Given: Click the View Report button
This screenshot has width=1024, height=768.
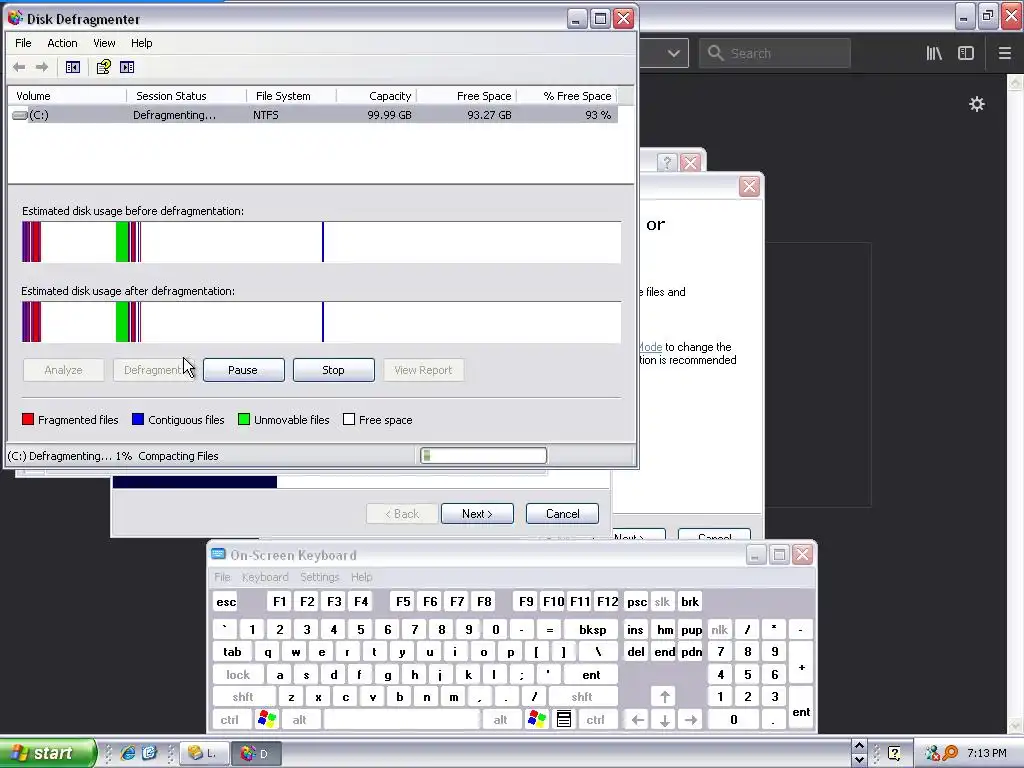Looking at the screenshot, I should click(x=423, y=370).
